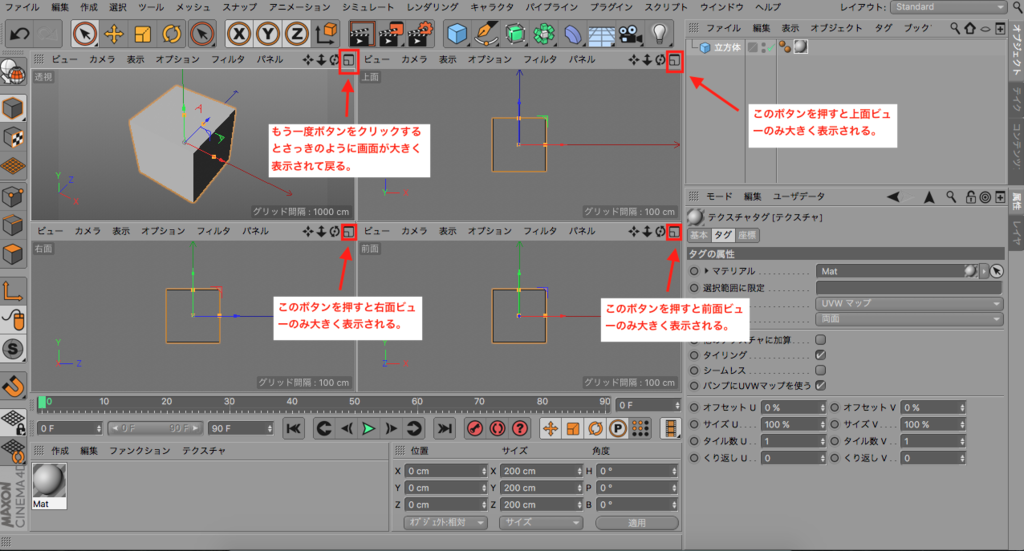Click the Undo arrow icon
This screenshot has width=1024, height=551.
(19, 33)
